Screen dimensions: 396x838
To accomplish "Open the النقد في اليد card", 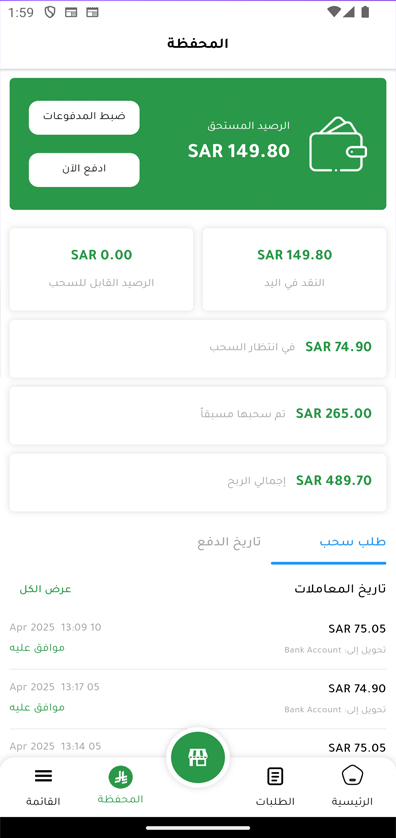I will tap(294, 269).
